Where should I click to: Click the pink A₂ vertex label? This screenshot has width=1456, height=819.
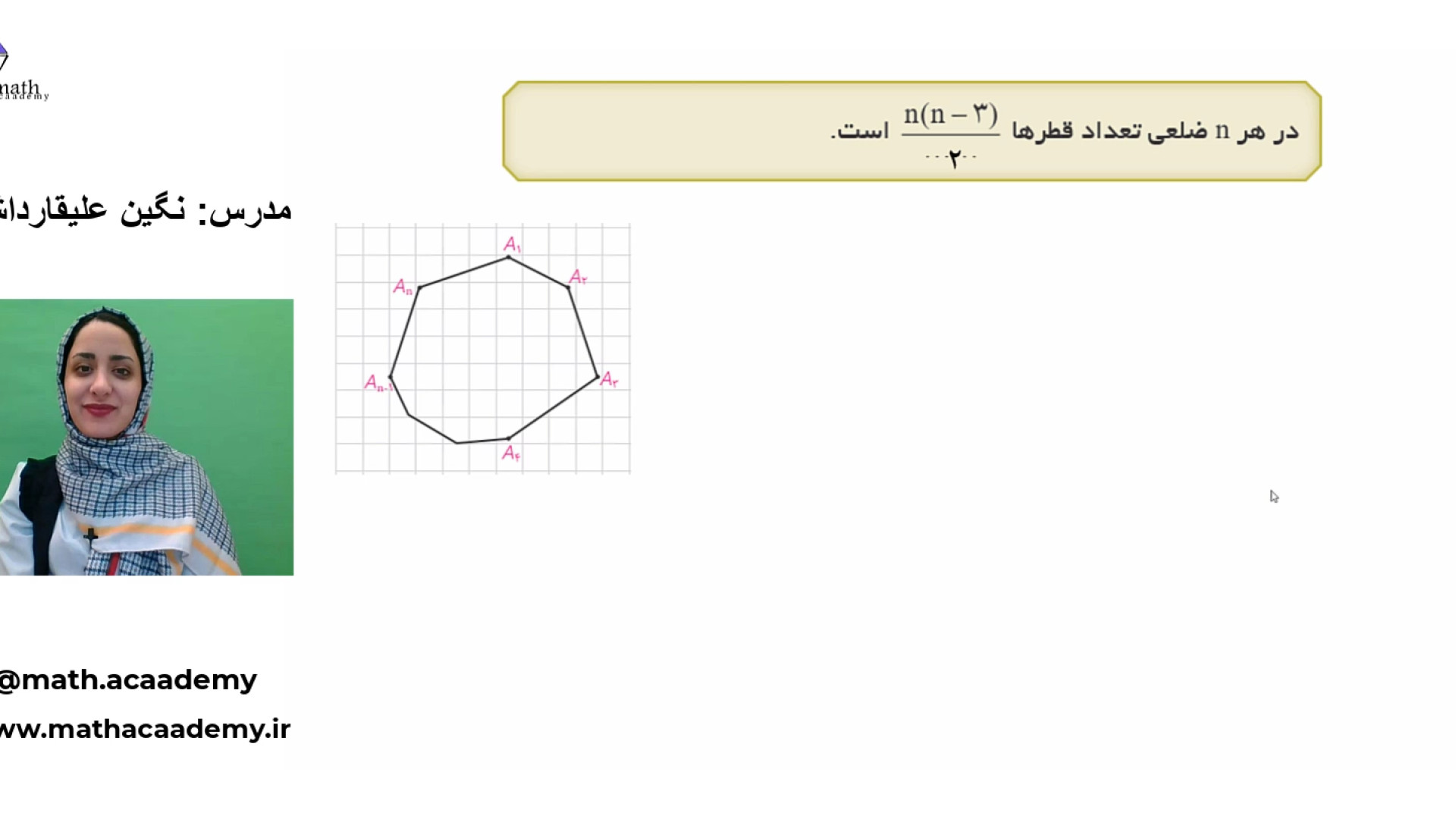pos(578,277)
